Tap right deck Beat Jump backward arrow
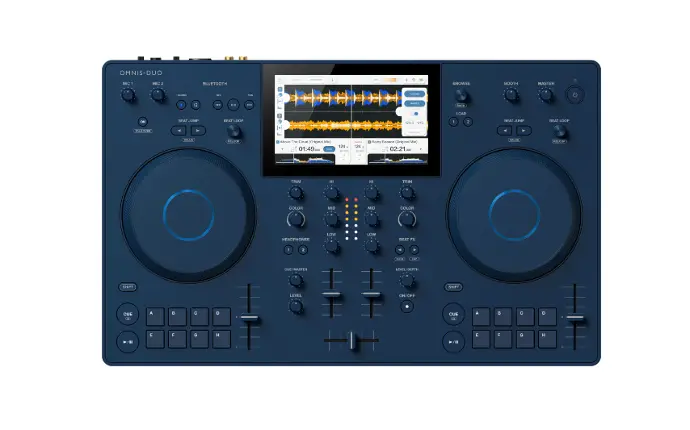This screenshot has height=430, width=690. tap(504, 131)
